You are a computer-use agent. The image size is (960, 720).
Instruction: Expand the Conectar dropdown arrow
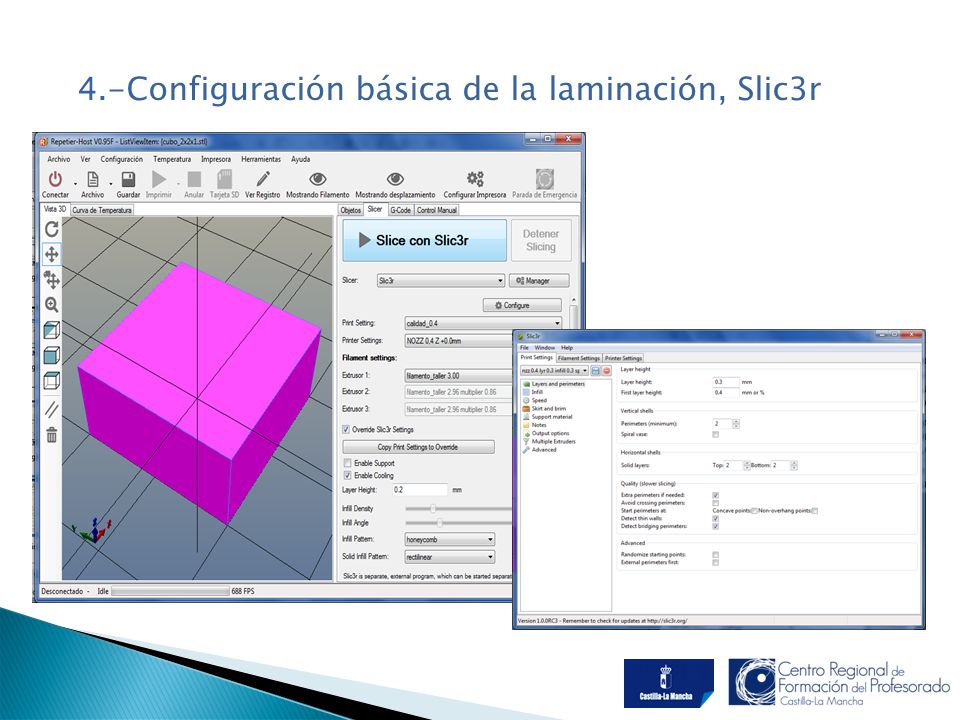[75, 183]
